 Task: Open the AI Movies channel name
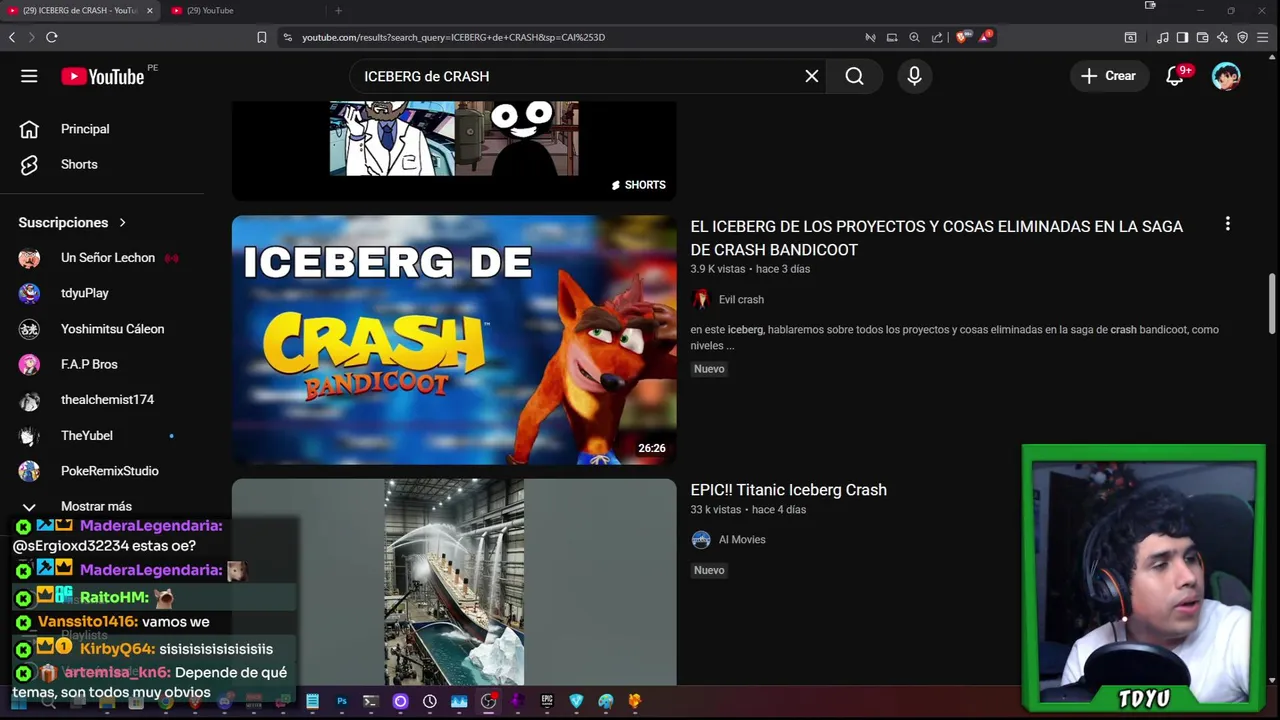(x=742, y=540)
